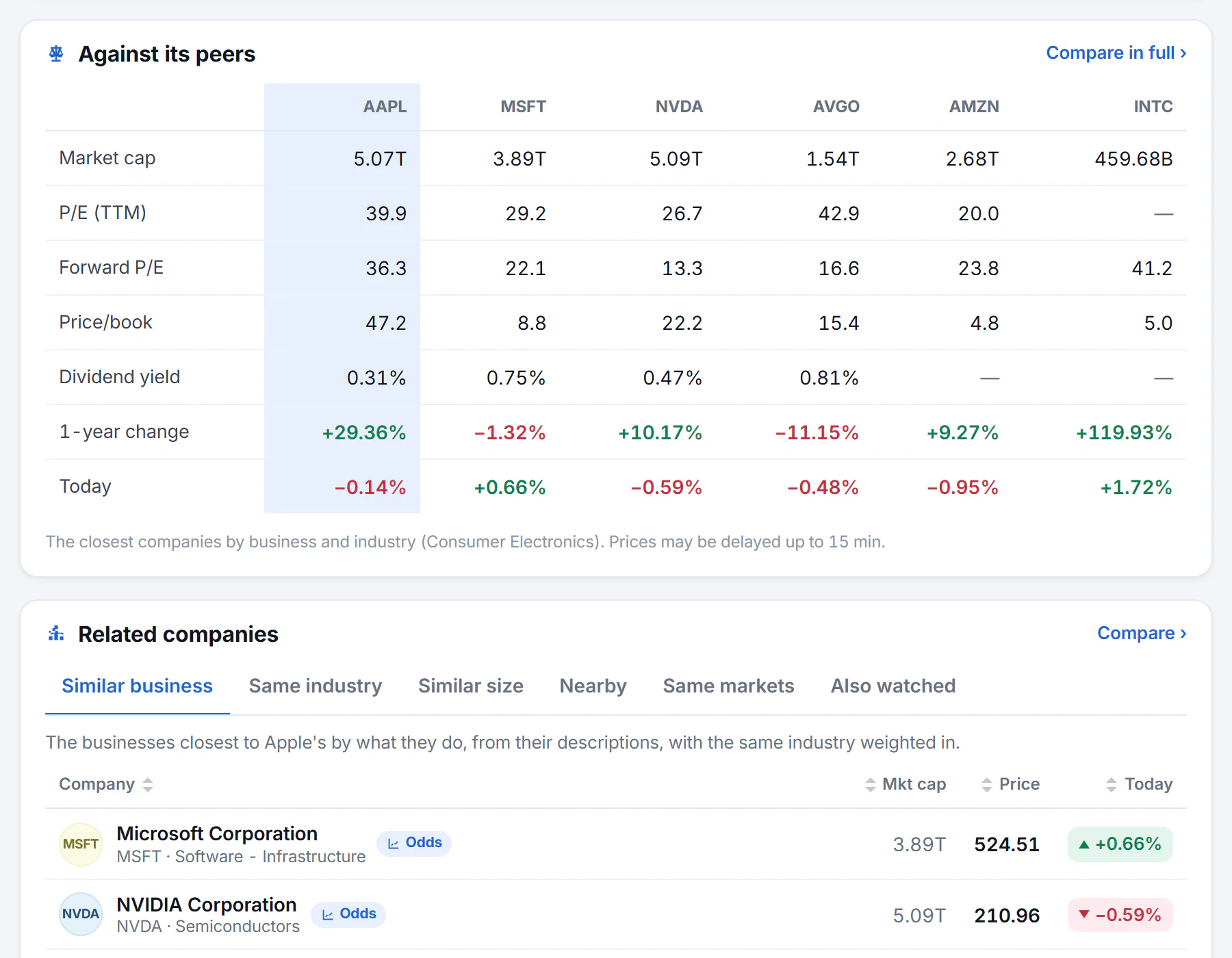Click the Dividend yield row label
This screenshot has height=958, width=1232.
coord(120,377)
